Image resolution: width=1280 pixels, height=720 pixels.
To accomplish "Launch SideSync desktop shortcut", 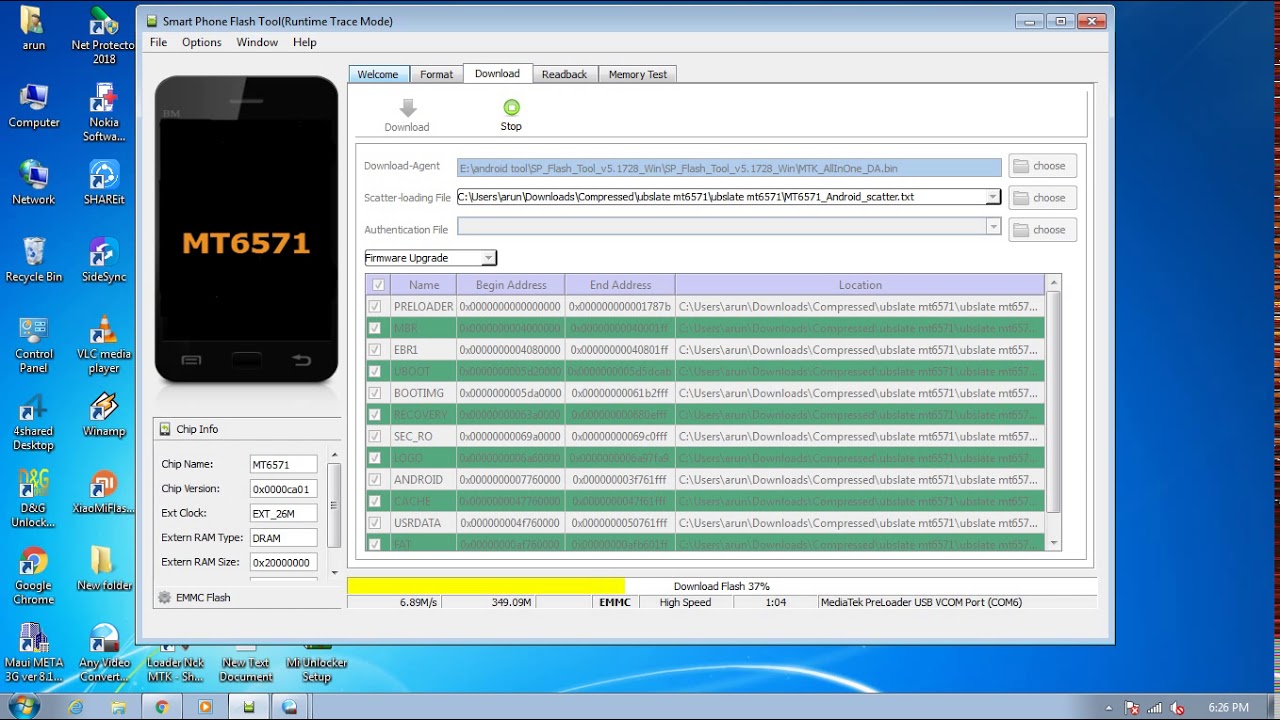I will pyautogui.click(x=104, y=259).
